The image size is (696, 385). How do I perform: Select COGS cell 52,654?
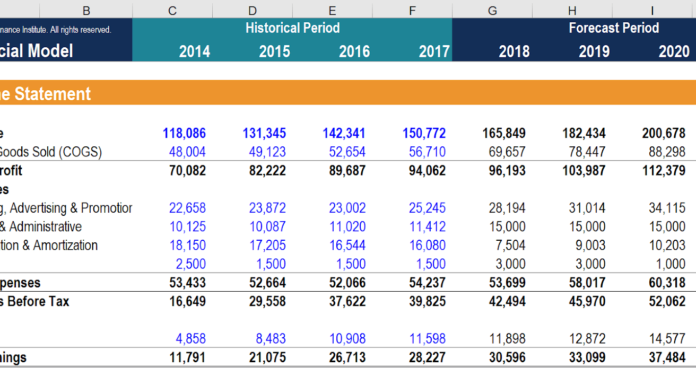[347, 152]
